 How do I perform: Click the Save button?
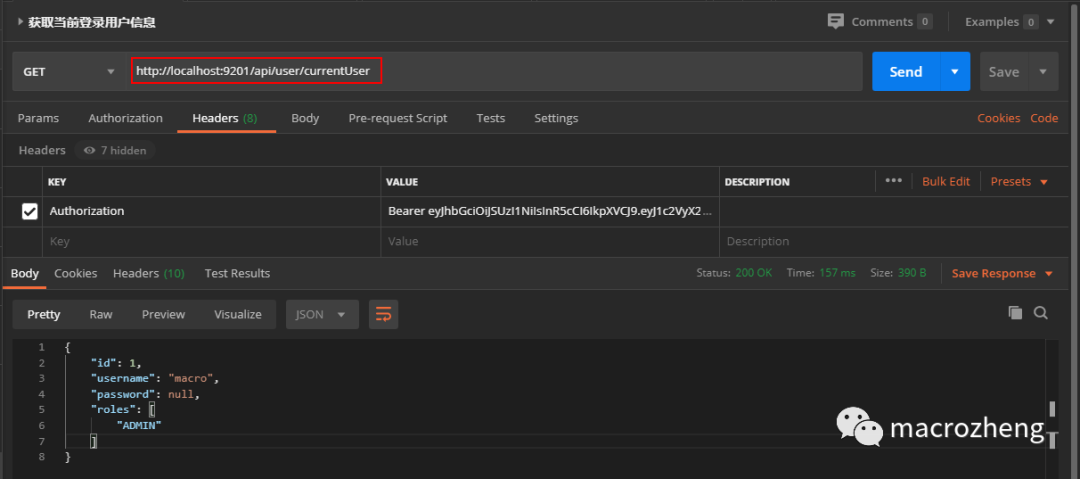click(x=1004, y=72)
